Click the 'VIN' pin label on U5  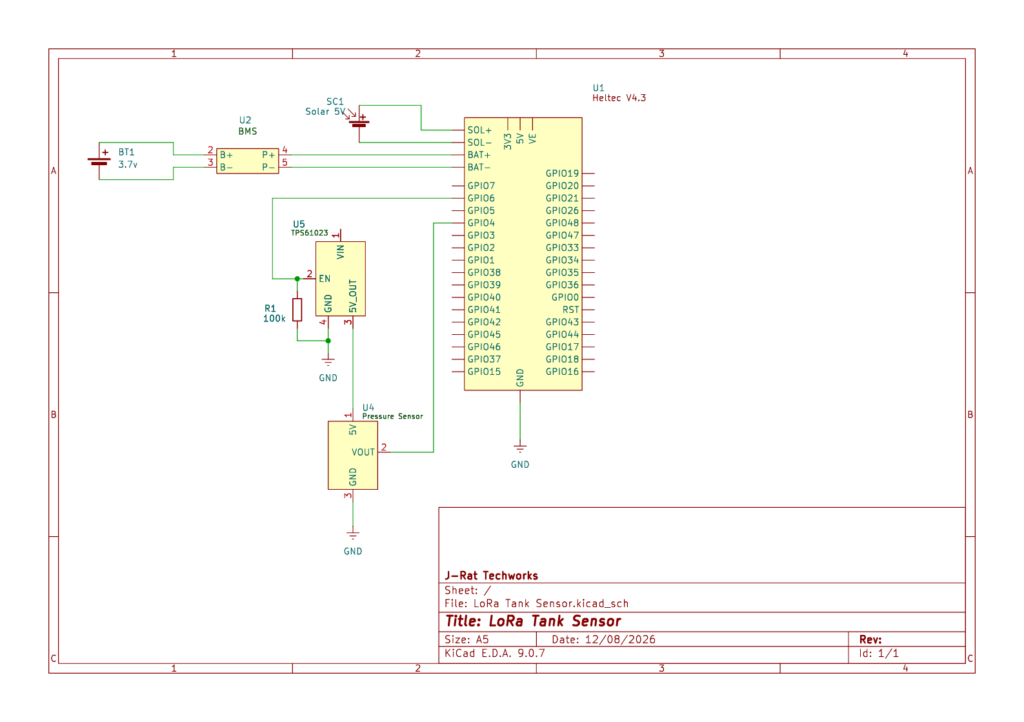click(340, 252)
